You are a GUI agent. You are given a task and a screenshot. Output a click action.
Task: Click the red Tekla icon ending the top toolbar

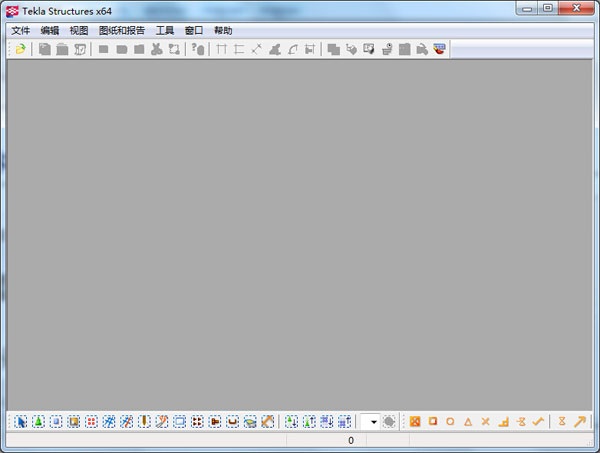click(439, 49)
